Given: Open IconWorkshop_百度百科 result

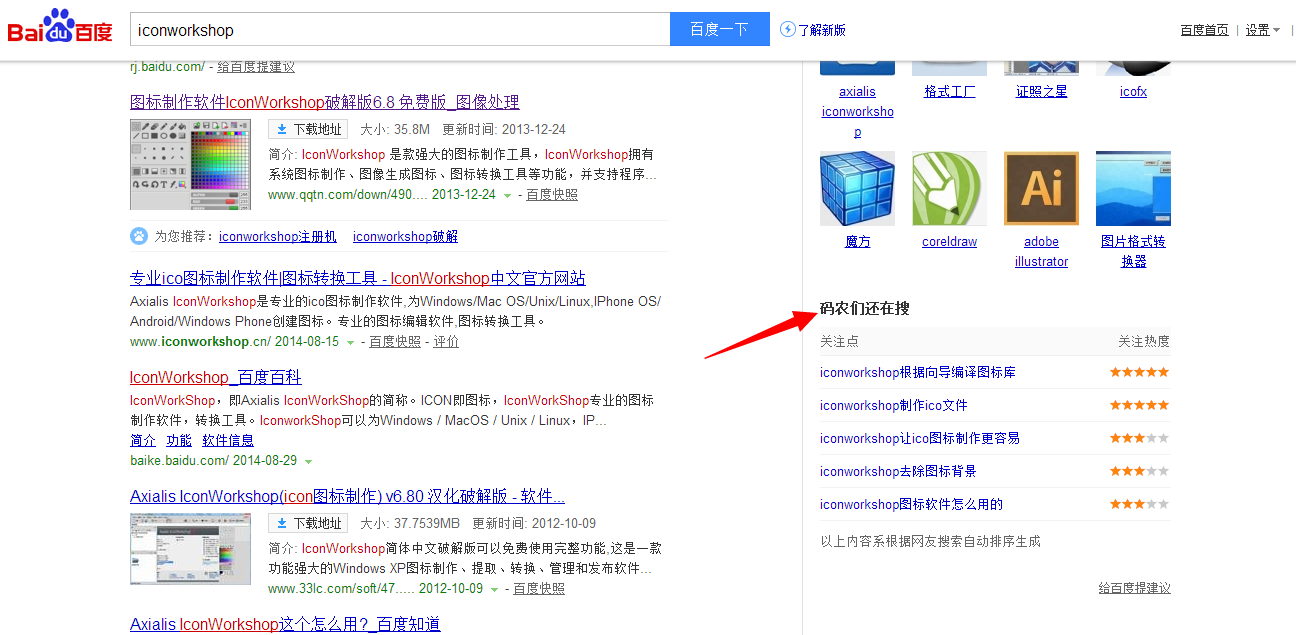Looking at the screenshot, I should (215, 377).
